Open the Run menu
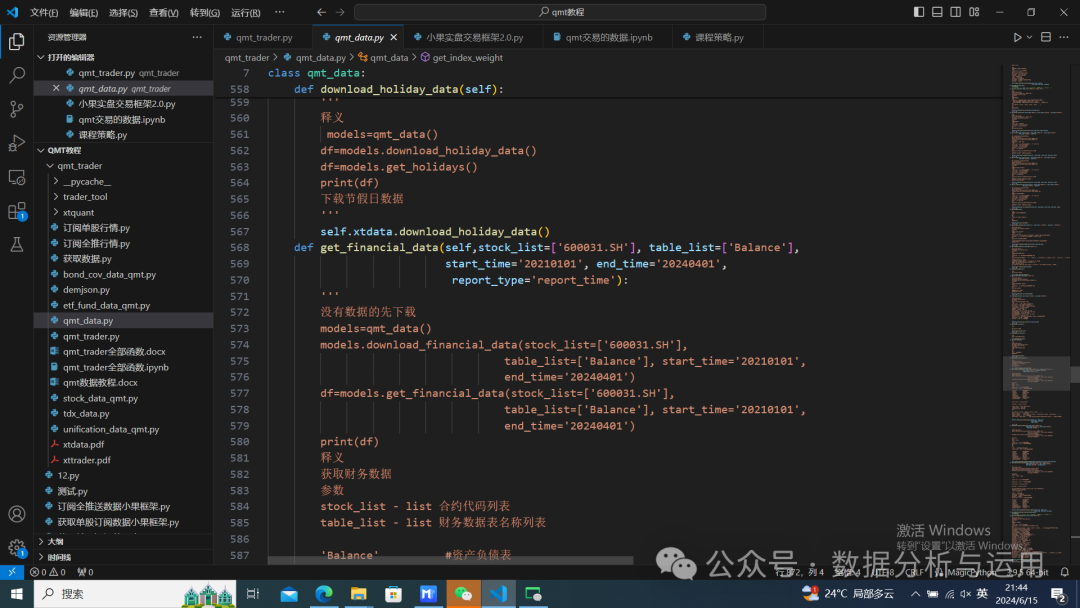 pyautogui.click(x=246, y=12)
